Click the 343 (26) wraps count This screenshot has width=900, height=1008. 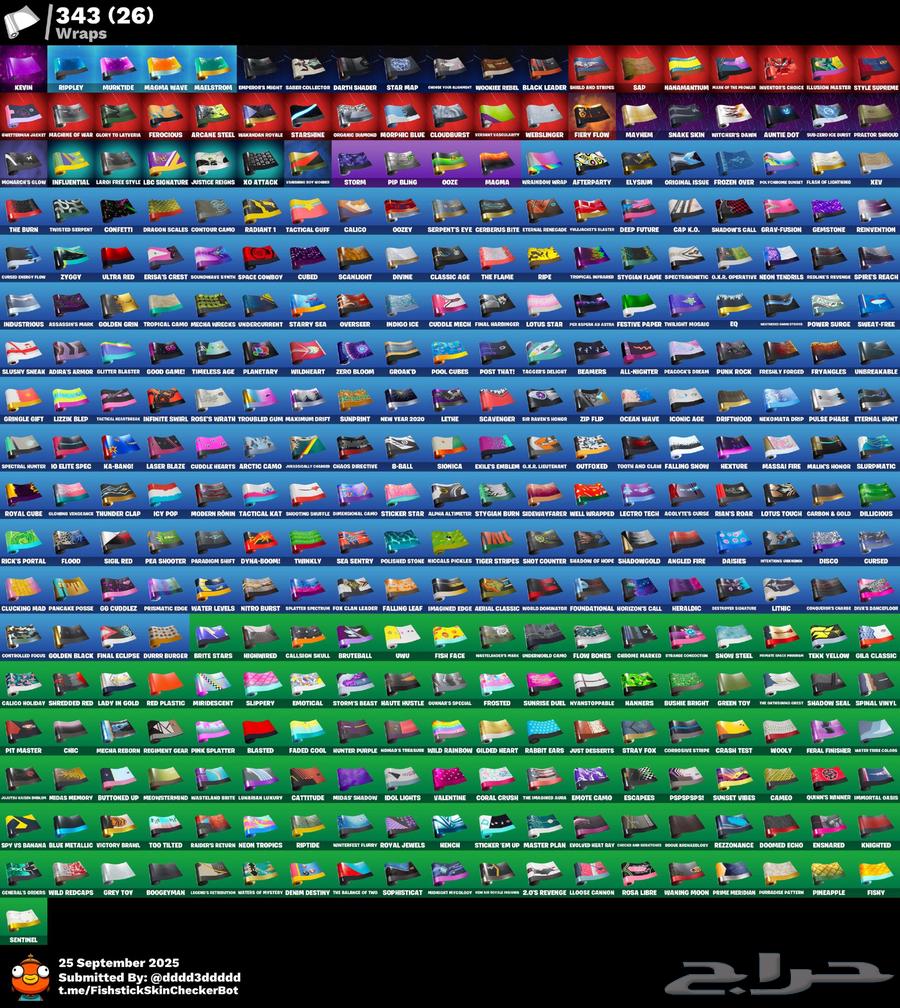click(99, 14)
